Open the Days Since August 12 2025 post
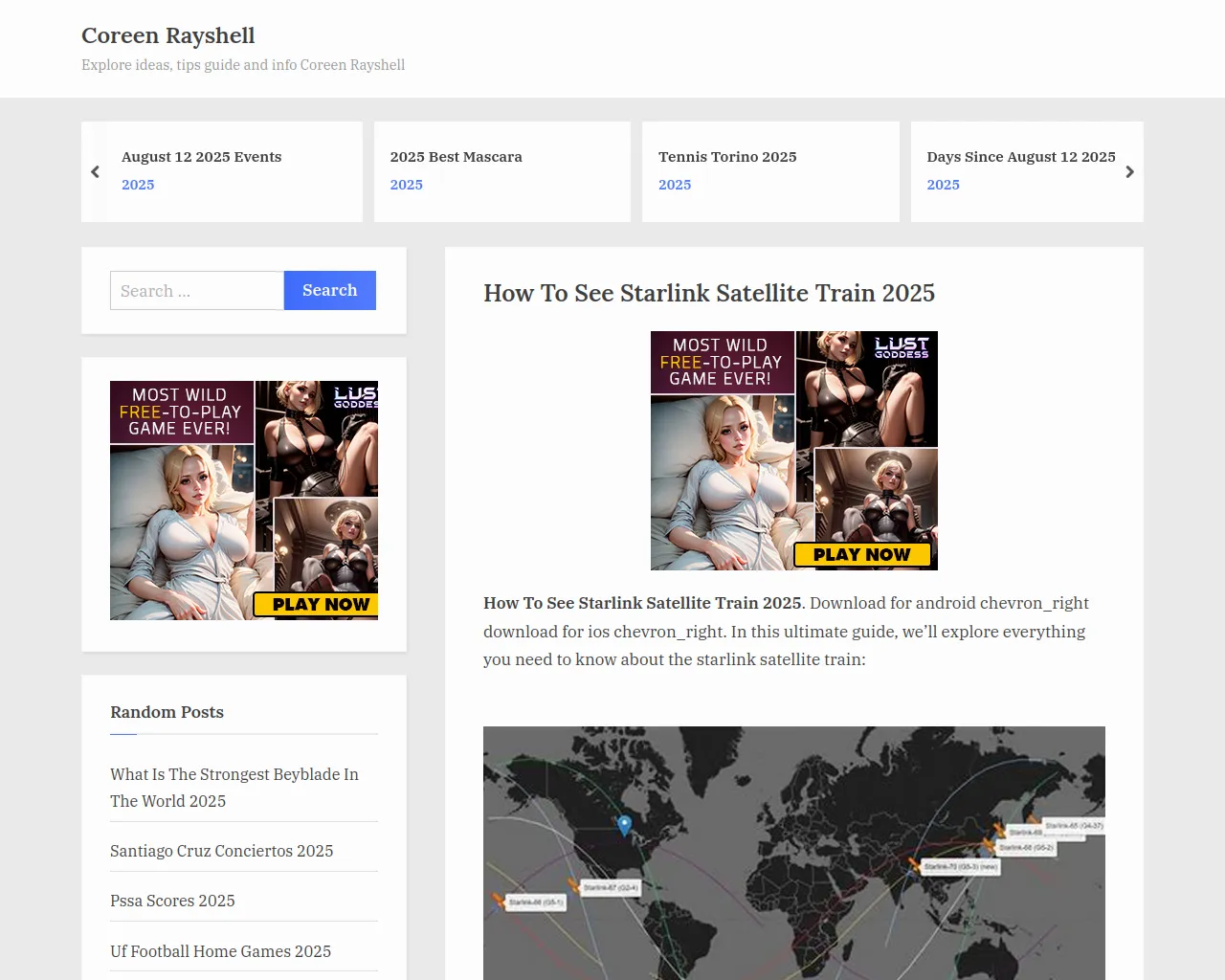1225x980 pixels. click(1020, 157)
